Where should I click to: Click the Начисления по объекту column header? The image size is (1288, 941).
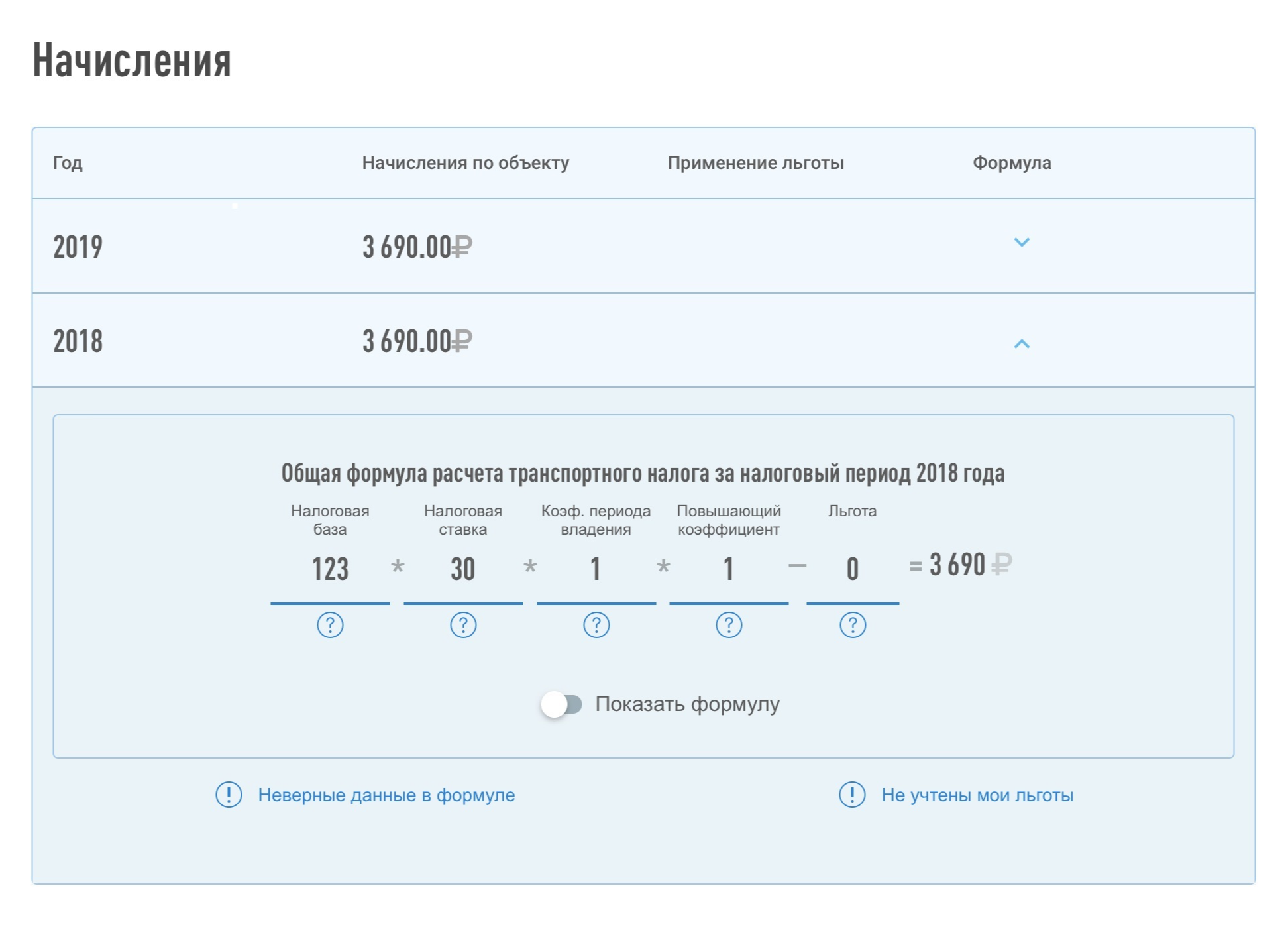466,163
